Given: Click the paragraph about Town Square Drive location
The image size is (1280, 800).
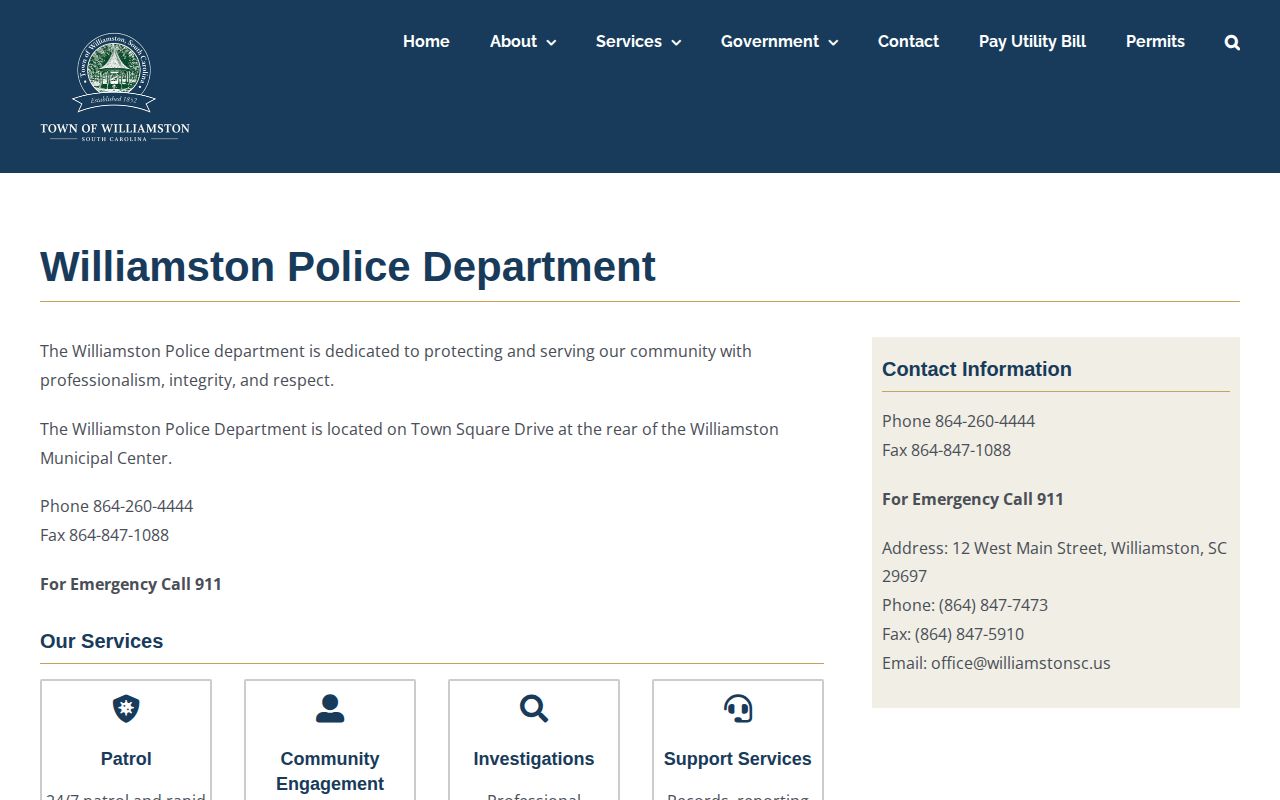Looking at the screenshot, I should pos(409,443).
